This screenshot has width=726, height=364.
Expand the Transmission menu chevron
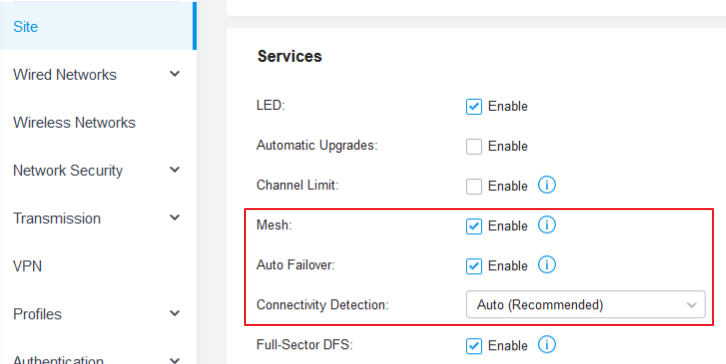(175, 217)
